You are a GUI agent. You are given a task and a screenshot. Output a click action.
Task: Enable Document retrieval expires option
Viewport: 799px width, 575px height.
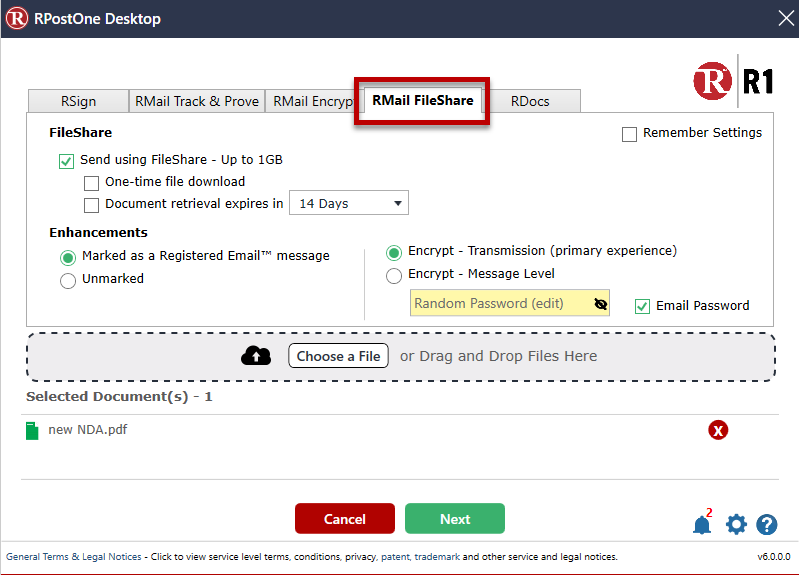point(91,205)
